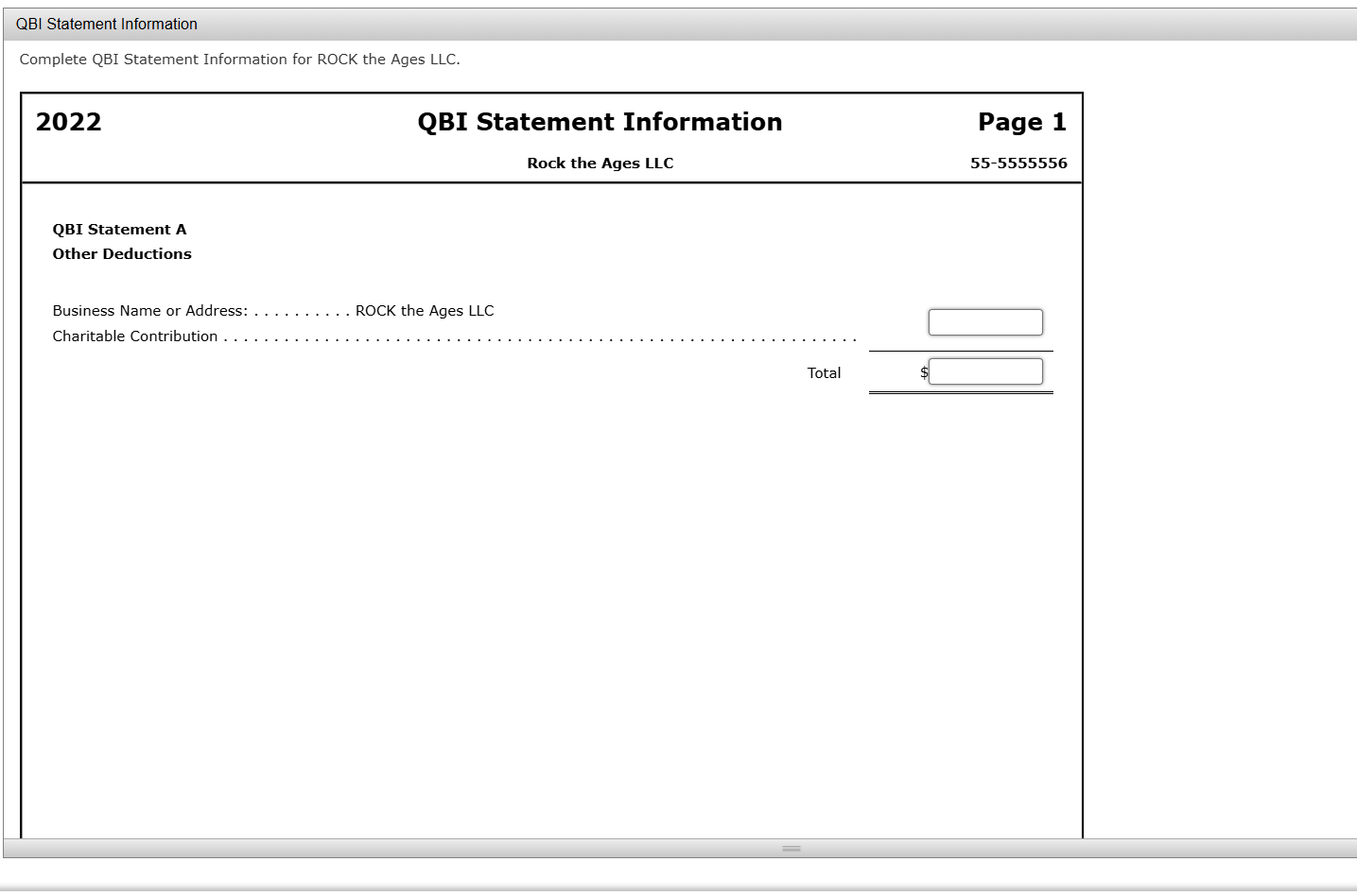Click the EIN '55-5555556'
The image size is (1357, 896).
point(1018,164)
